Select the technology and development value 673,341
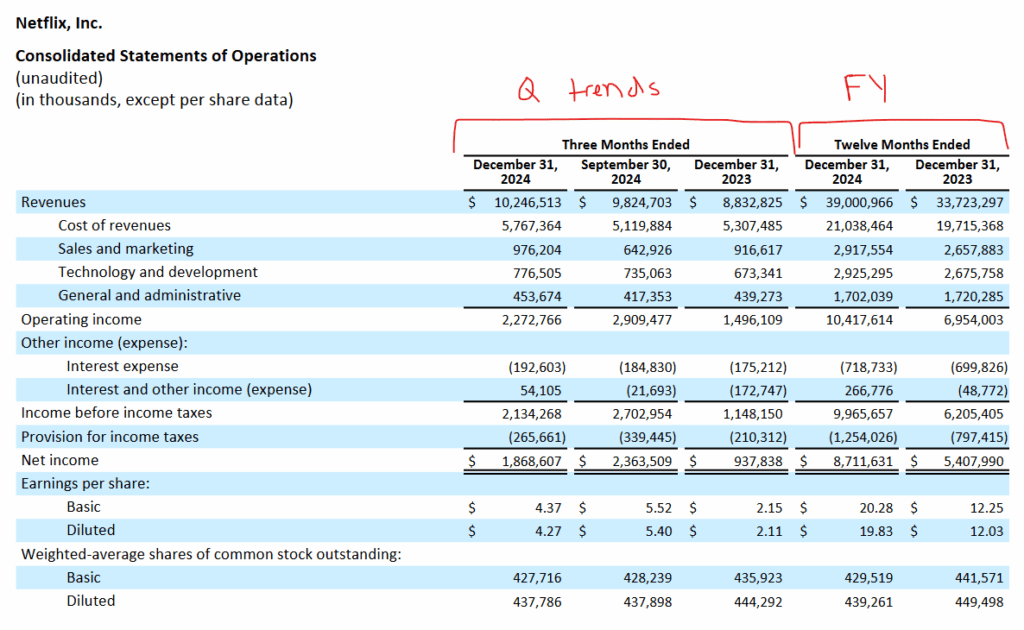Screen dimensions: 1024x630 tap(758, 274)
